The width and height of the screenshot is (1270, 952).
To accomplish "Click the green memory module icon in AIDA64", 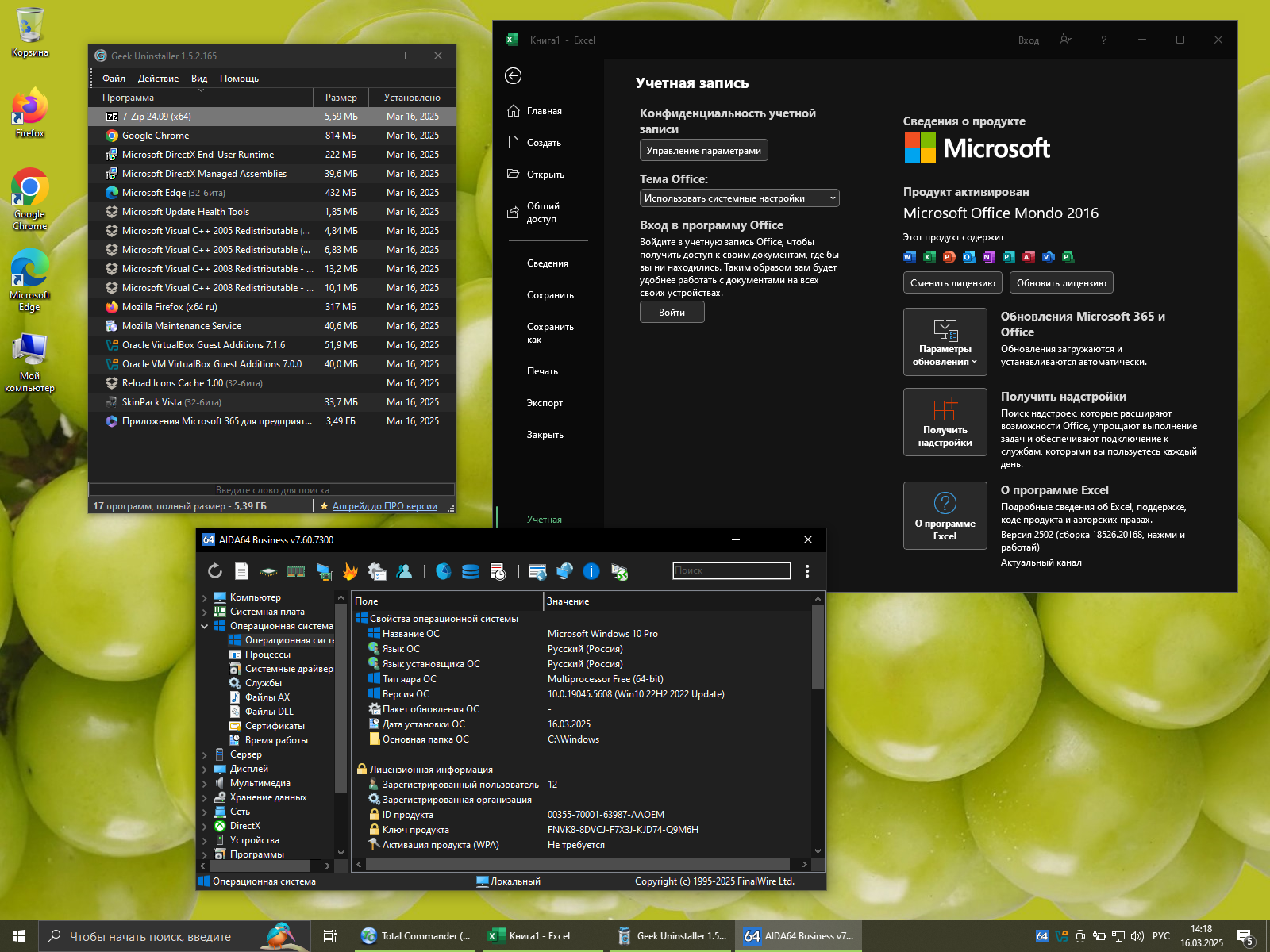I will click(x=296, y=571).
